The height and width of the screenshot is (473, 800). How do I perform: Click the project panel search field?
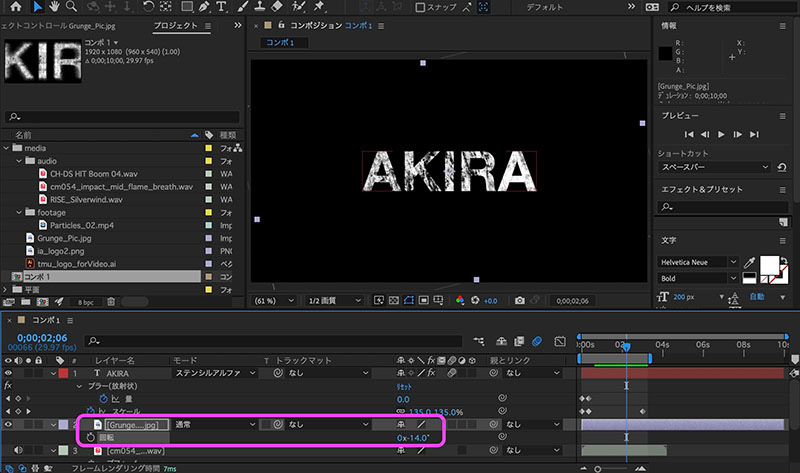[122, 117]
